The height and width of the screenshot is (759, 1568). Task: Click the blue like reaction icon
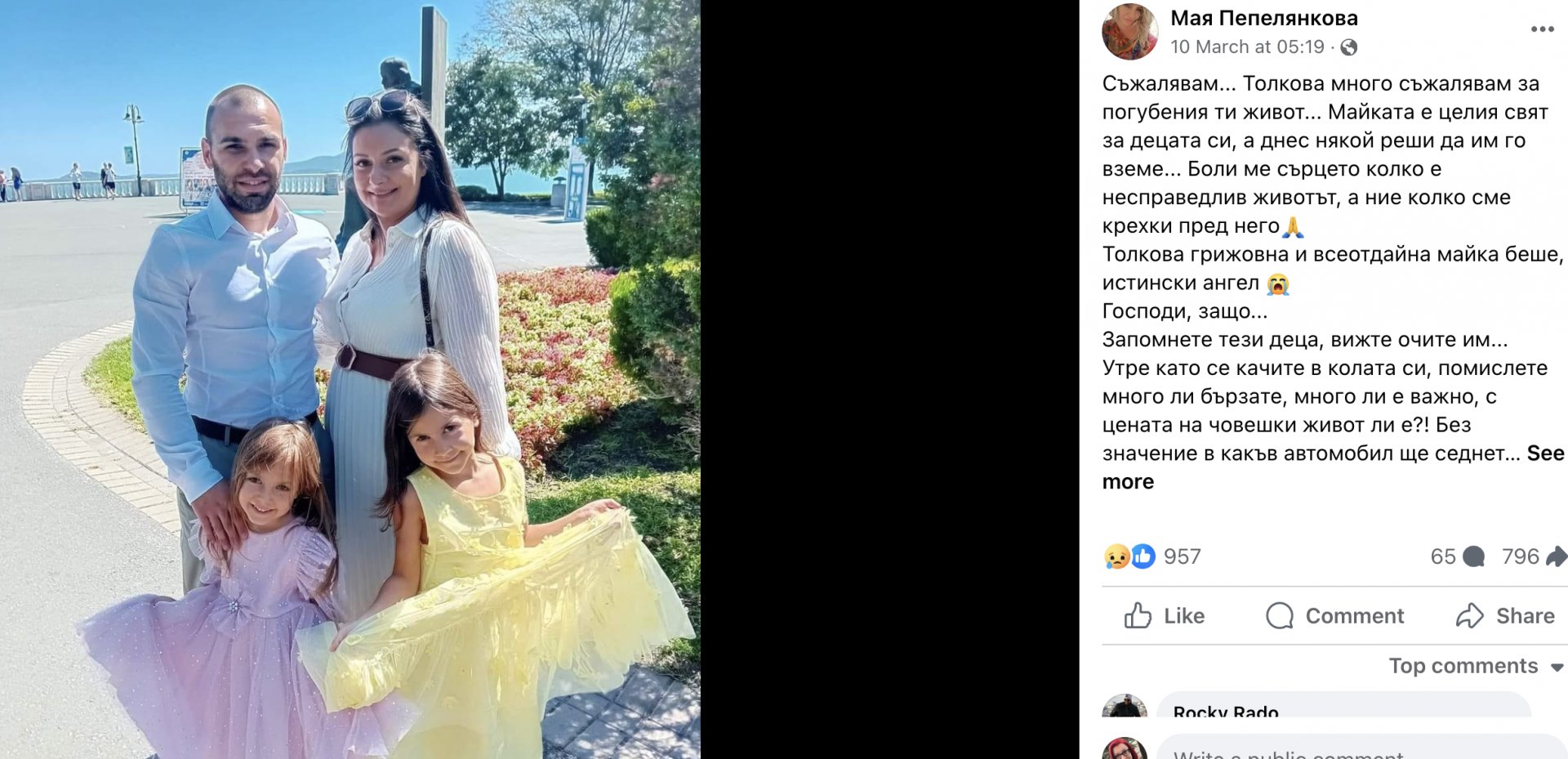pyautogui.click(x=1143, y=556)
